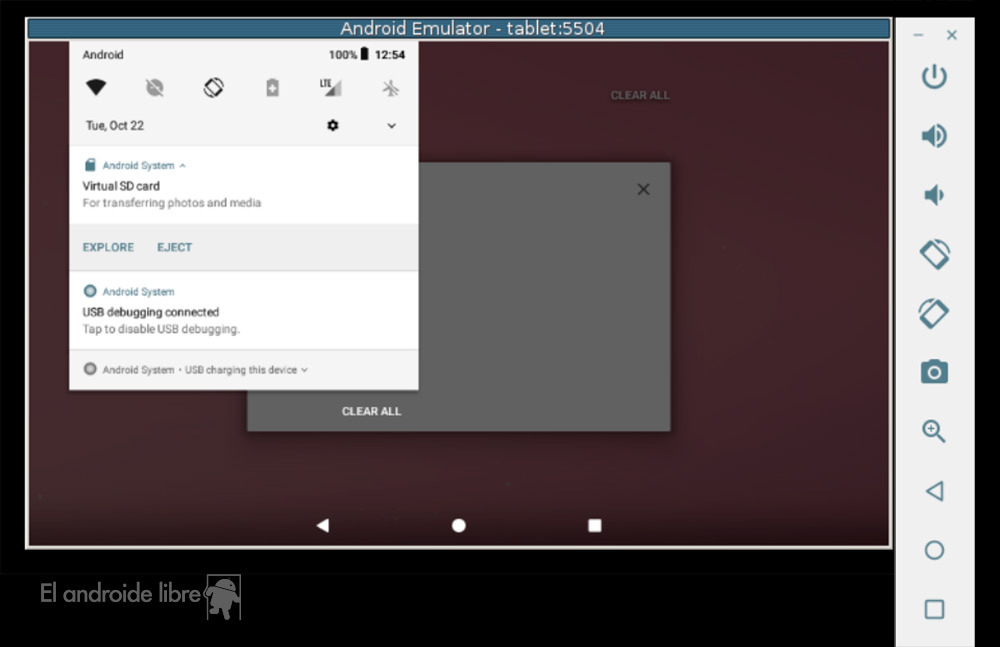Dismiss the recent app card with X
The image size is (1000, 647).
[643, 190]
